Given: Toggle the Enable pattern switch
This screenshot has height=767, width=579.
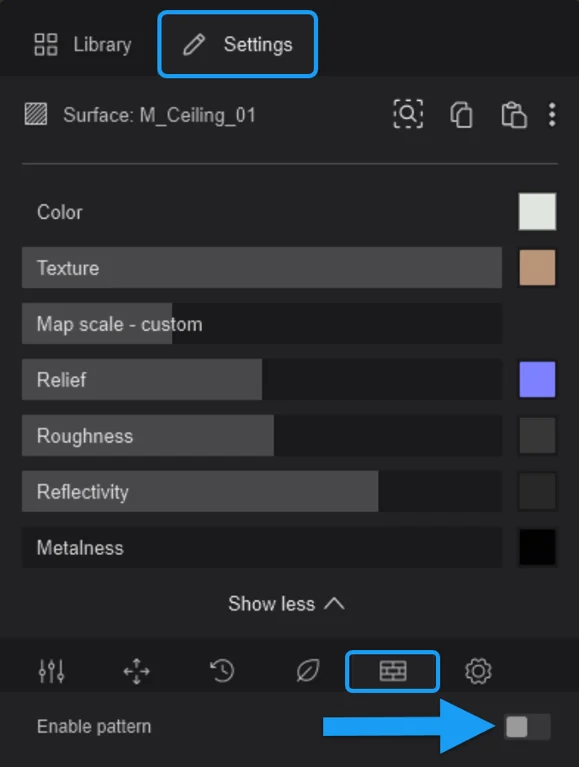Looking at the screenshot, I should click(527, 726).
